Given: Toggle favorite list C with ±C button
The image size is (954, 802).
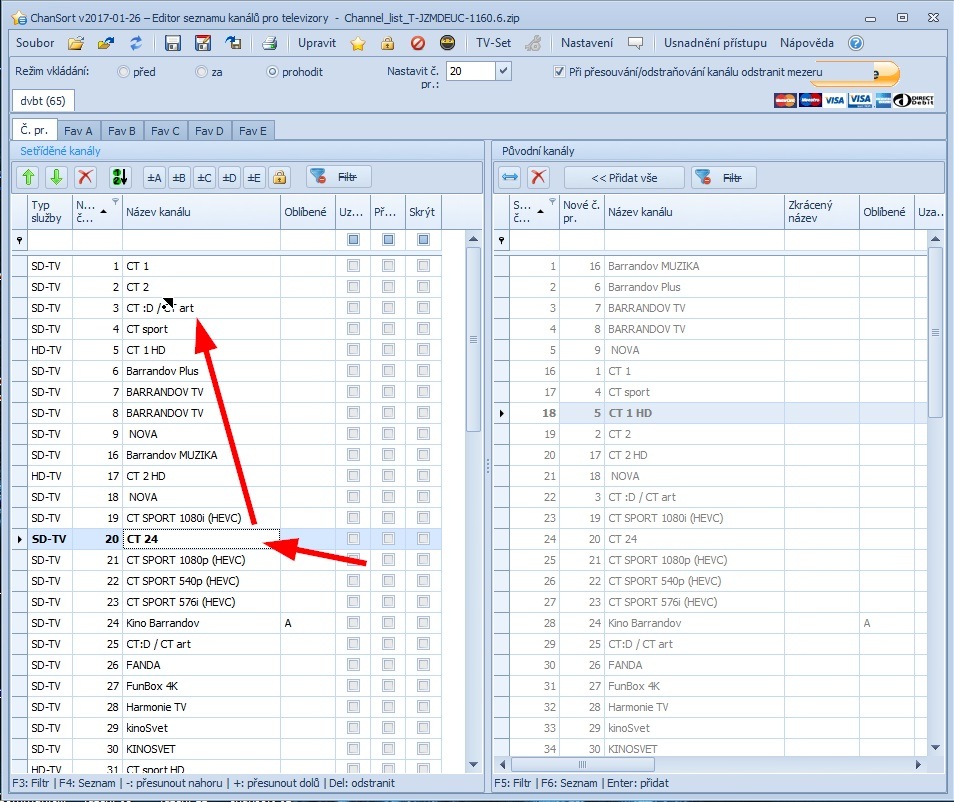Looking at the screenshot, I should coord(204,178).
